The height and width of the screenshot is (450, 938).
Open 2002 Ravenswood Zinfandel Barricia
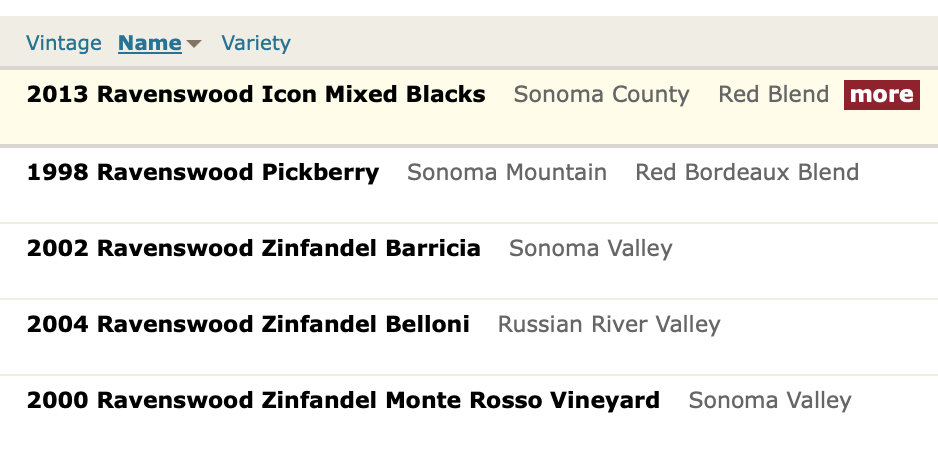click(x=254, y=248)
